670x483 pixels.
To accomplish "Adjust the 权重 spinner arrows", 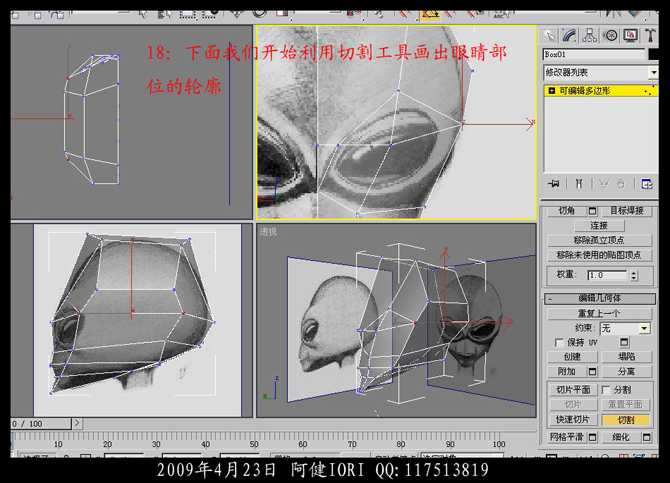I will click(x=634, y=275).
